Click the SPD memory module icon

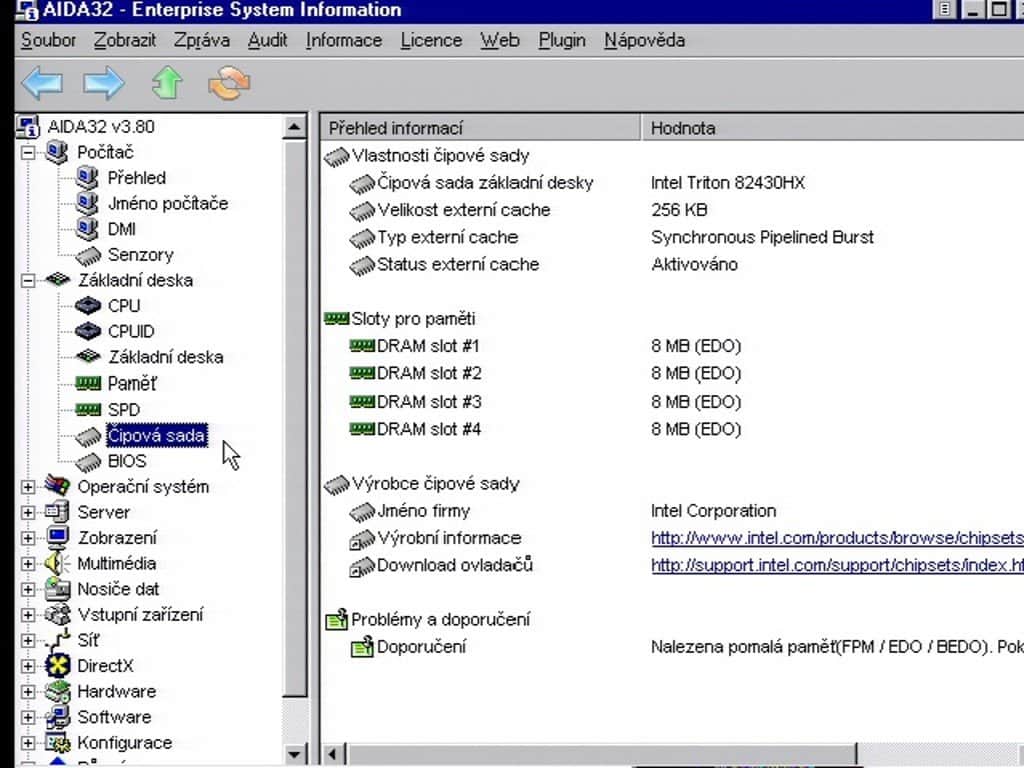coord(88,409)
